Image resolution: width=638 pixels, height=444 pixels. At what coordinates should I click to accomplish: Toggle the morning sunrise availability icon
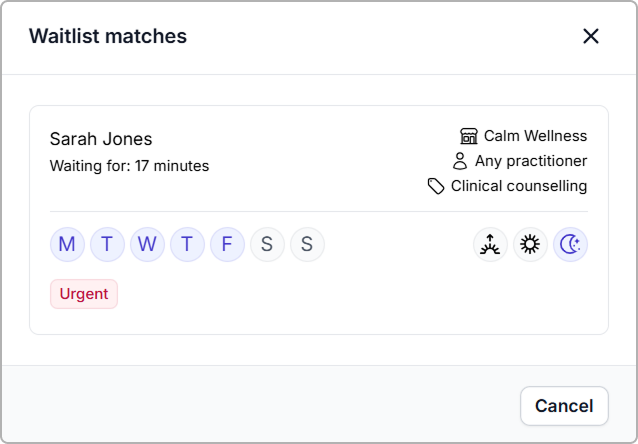pyautogui.click(x=490, y=244)
